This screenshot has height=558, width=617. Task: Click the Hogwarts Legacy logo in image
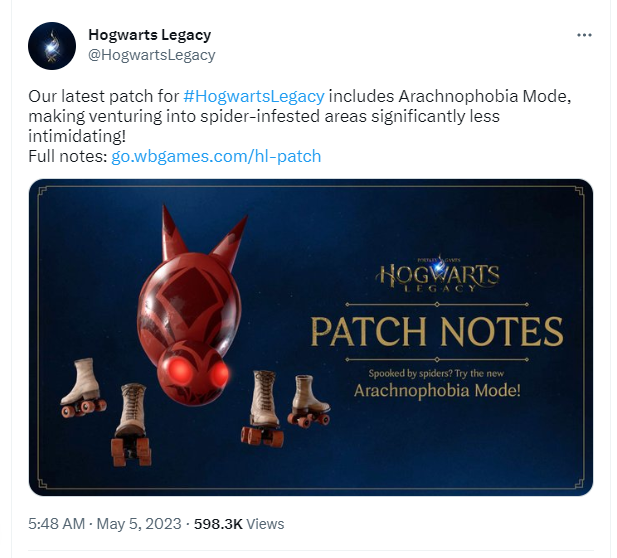coord(437,273)
